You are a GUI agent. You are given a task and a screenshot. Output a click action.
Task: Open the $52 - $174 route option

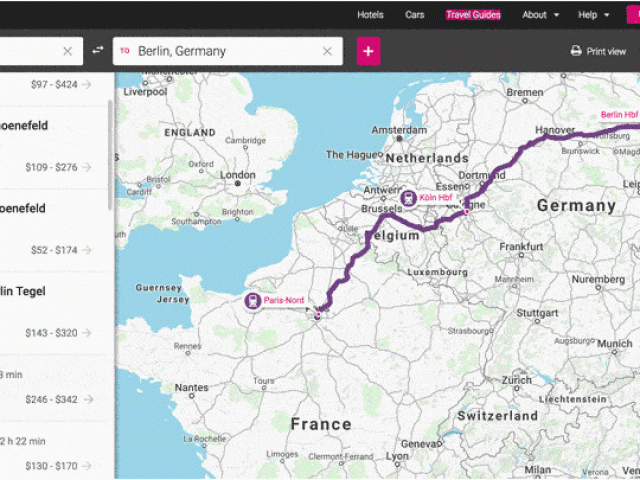click(x=87, y=250)
